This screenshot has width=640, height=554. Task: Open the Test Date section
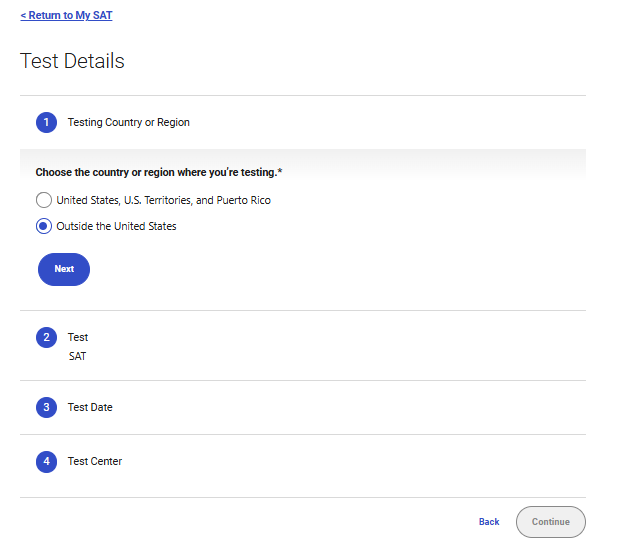click(x=90, y=407)
